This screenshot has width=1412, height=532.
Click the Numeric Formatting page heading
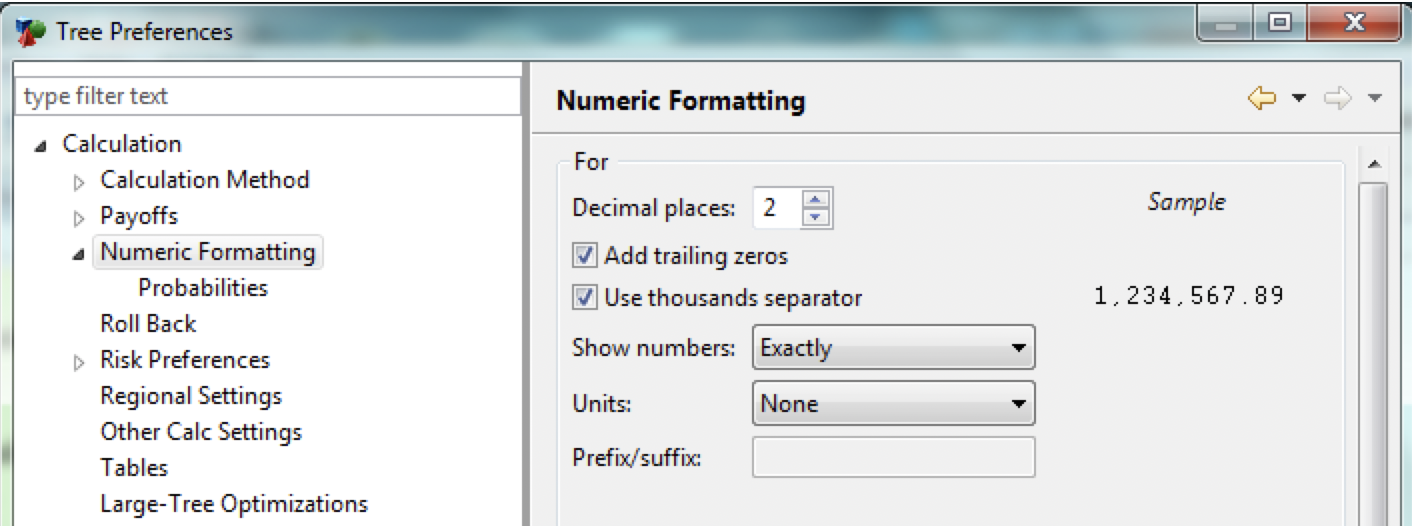[x=680, y=100]
